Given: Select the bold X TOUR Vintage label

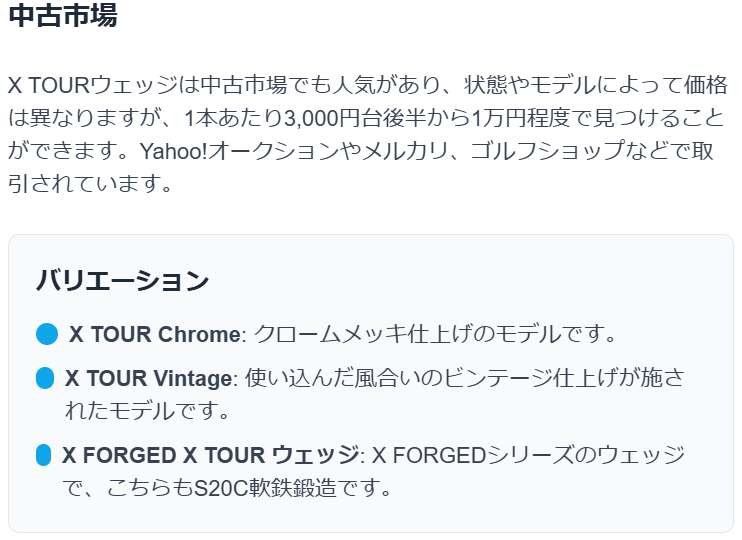Looking at the screenshot, I should point(149,378).
